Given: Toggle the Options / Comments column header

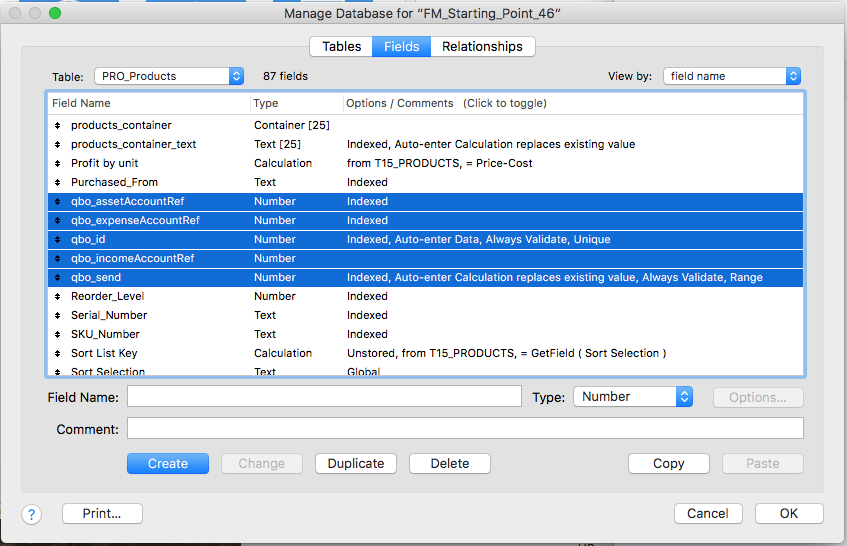Looking at the screenshot, I should tap(573, 103).
